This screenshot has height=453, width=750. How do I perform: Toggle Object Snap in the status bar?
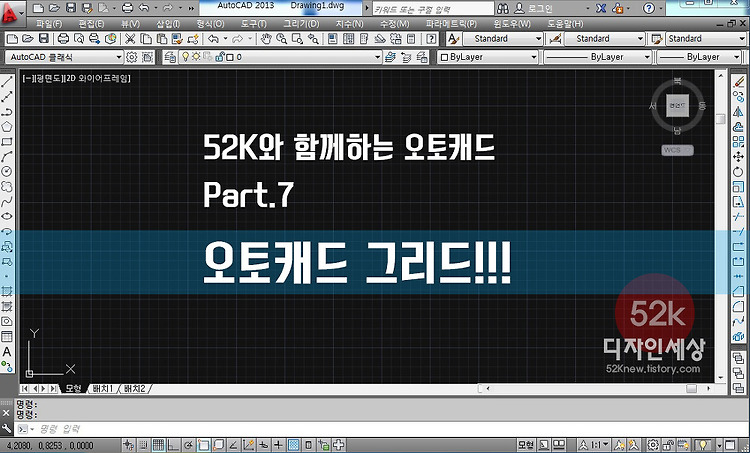203,445
